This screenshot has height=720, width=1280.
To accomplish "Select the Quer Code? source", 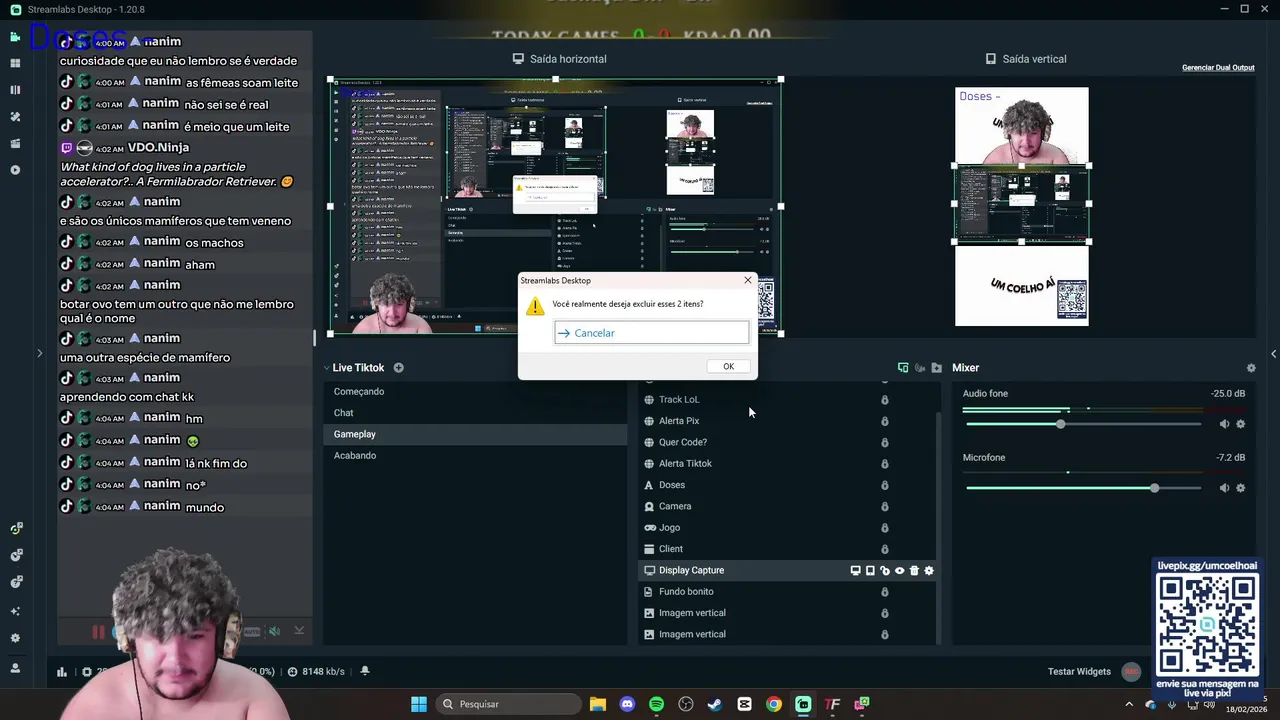I will point(787,442).
